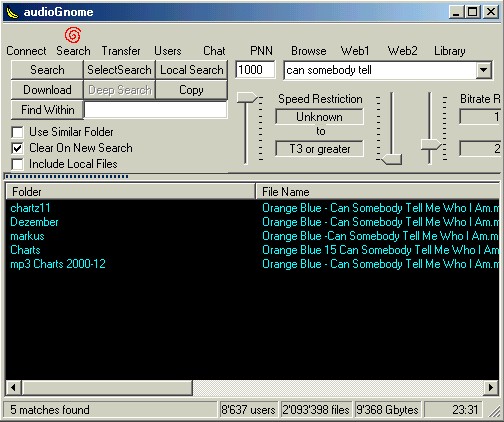Minimize the audioGnome window
This screenshot has height=422, width=504.
[456, 12]
